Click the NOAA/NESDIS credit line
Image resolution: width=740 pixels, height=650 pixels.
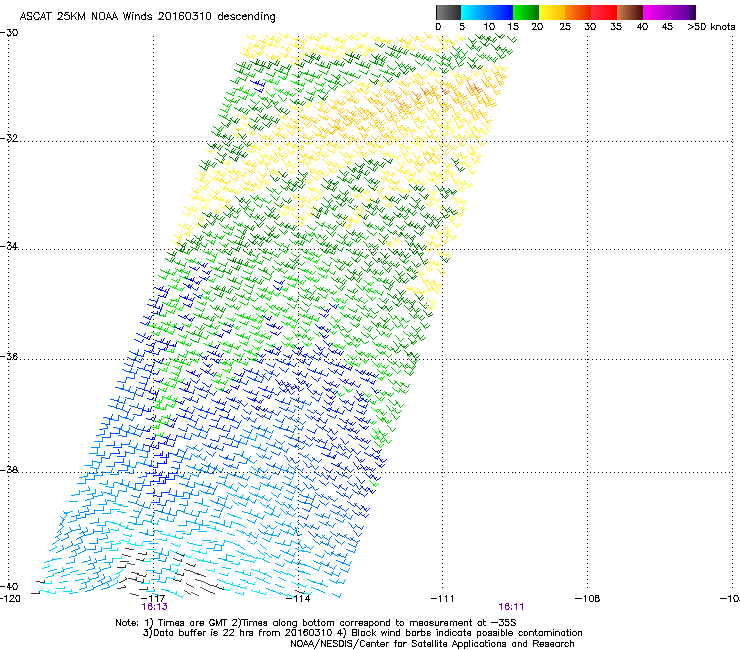[432, 644]
